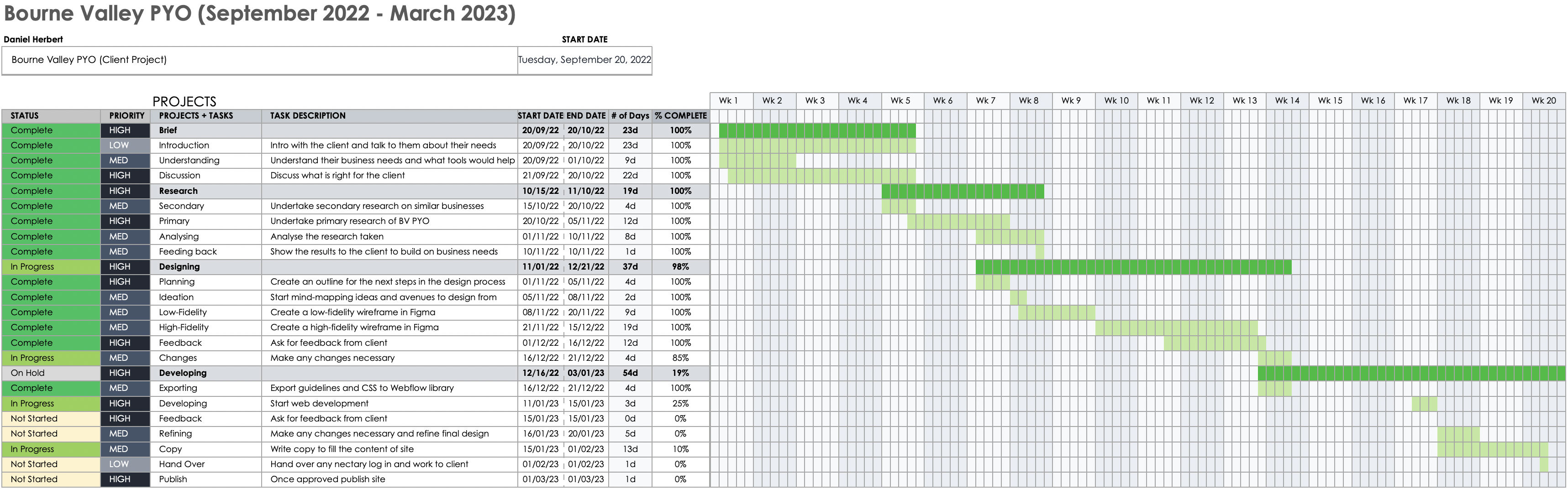Click the 98% complete cell
The image size is (1568, 489).
680,266
